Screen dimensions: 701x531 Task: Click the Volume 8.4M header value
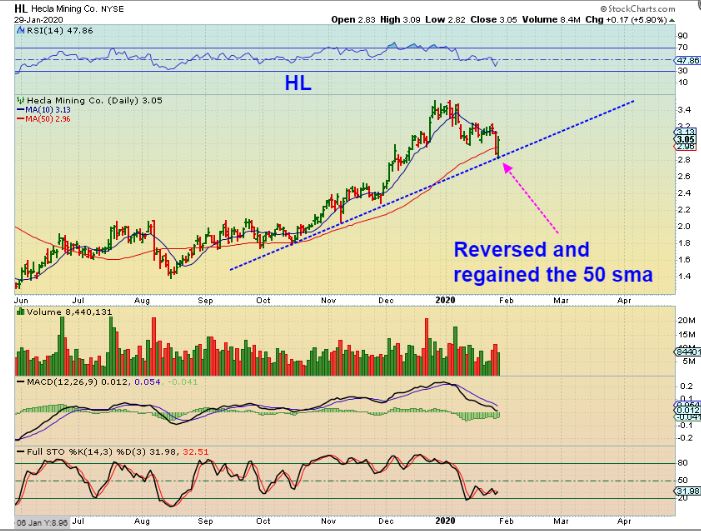tap(551, 20)
